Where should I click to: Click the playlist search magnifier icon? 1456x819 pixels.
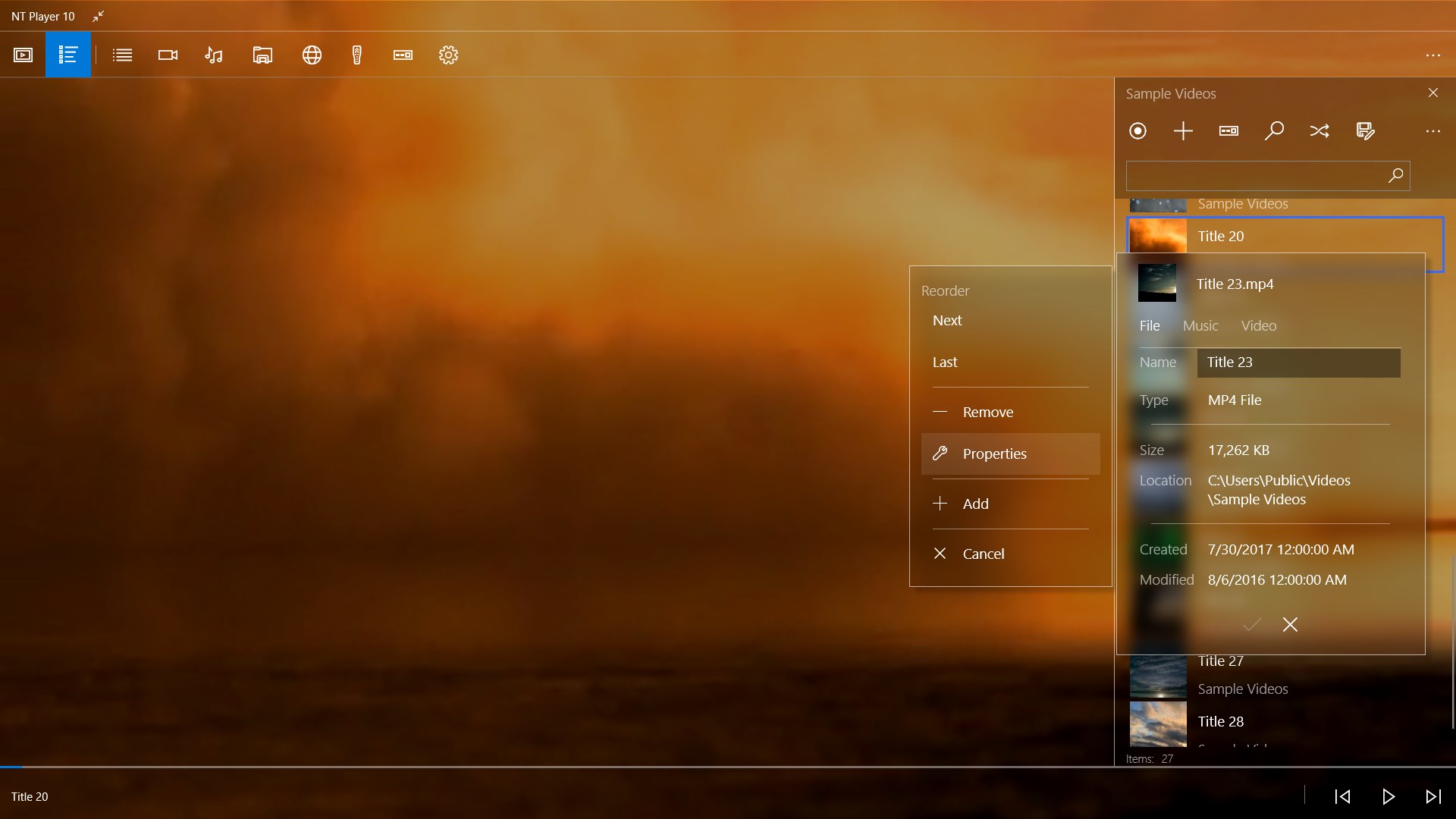point(1274,130)
